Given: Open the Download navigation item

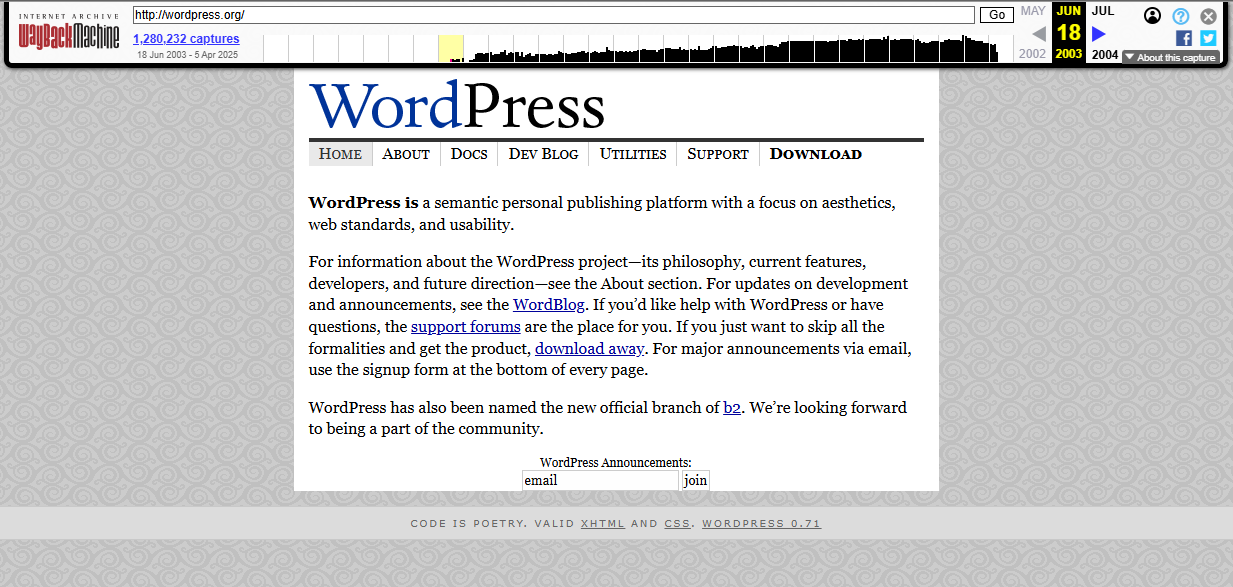Looking at the screenshot, I should tap(815, 154).
